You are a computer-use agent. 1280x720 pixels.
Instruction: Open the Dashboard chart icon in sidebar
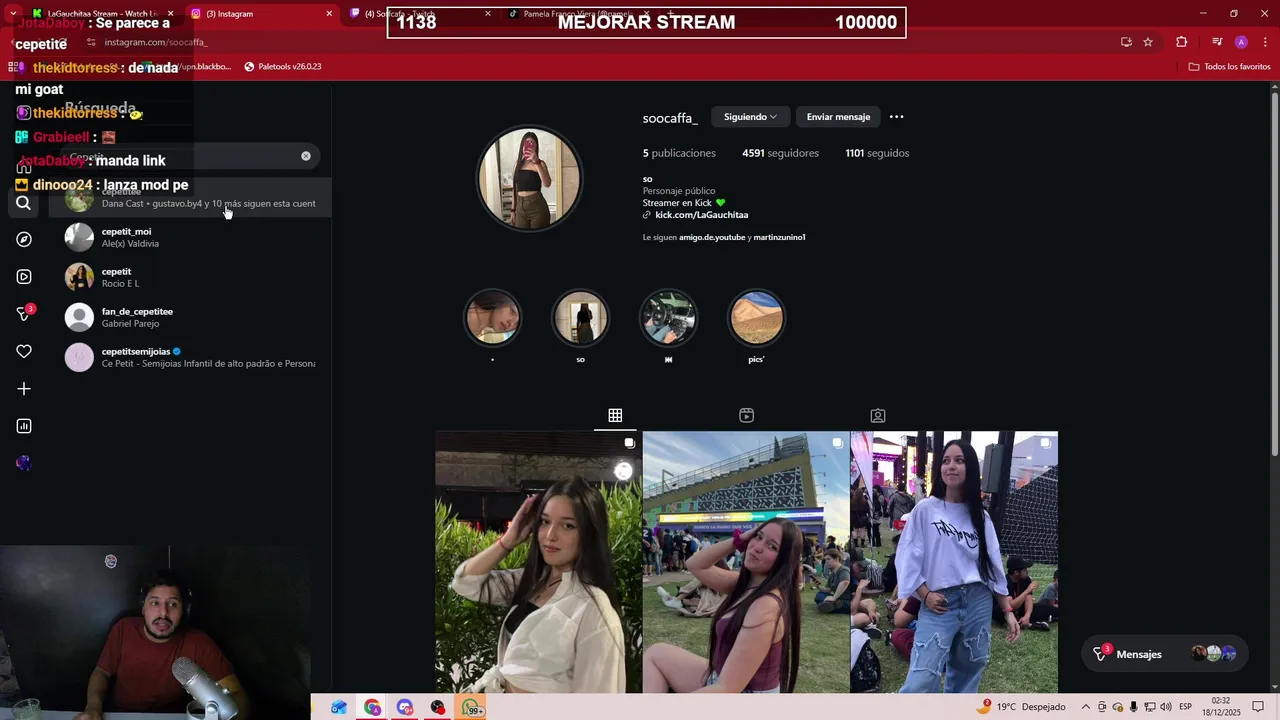[24, 426]
